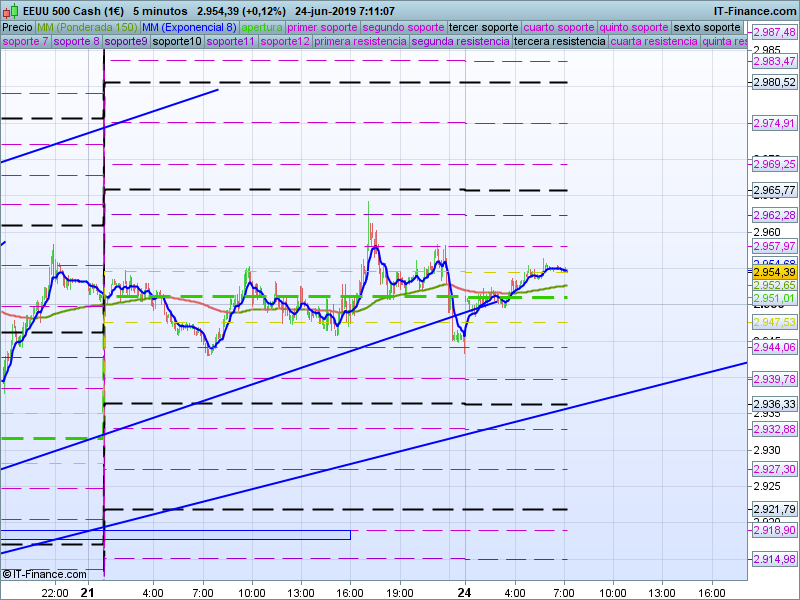Click the 24 date marker on time axis
The height and width of the screenshot is (600, 800).
464,593
